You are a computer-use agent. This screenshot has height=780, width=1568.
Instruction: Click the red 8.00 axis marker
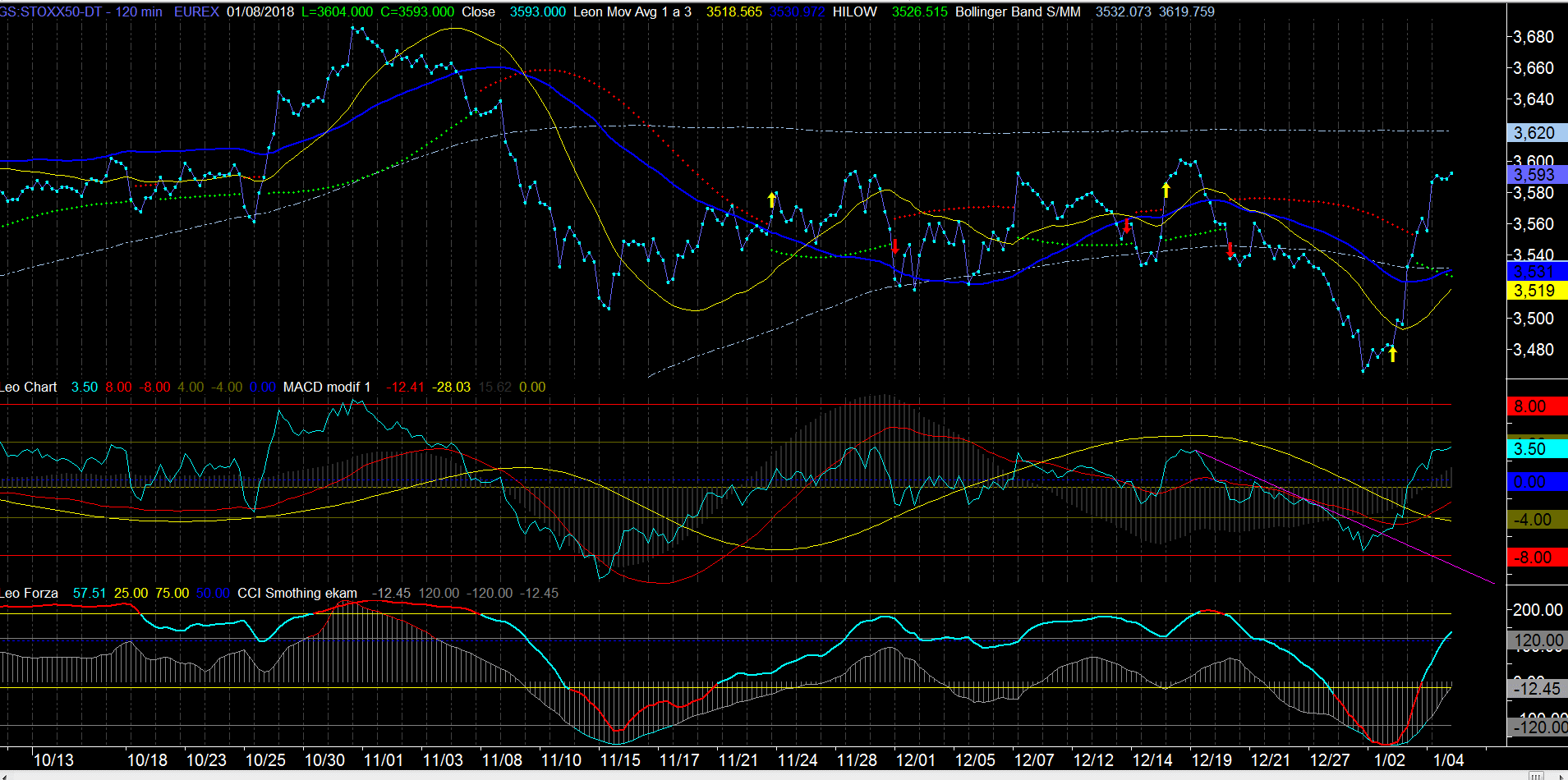coord(1538,406)
